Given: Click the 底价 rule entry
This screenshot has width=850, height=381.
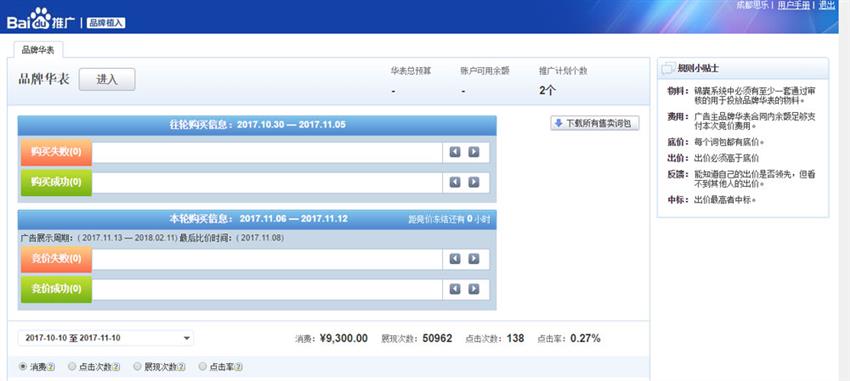Looking at the screenshot, I should pyautogui.click(x=716, y=142).
